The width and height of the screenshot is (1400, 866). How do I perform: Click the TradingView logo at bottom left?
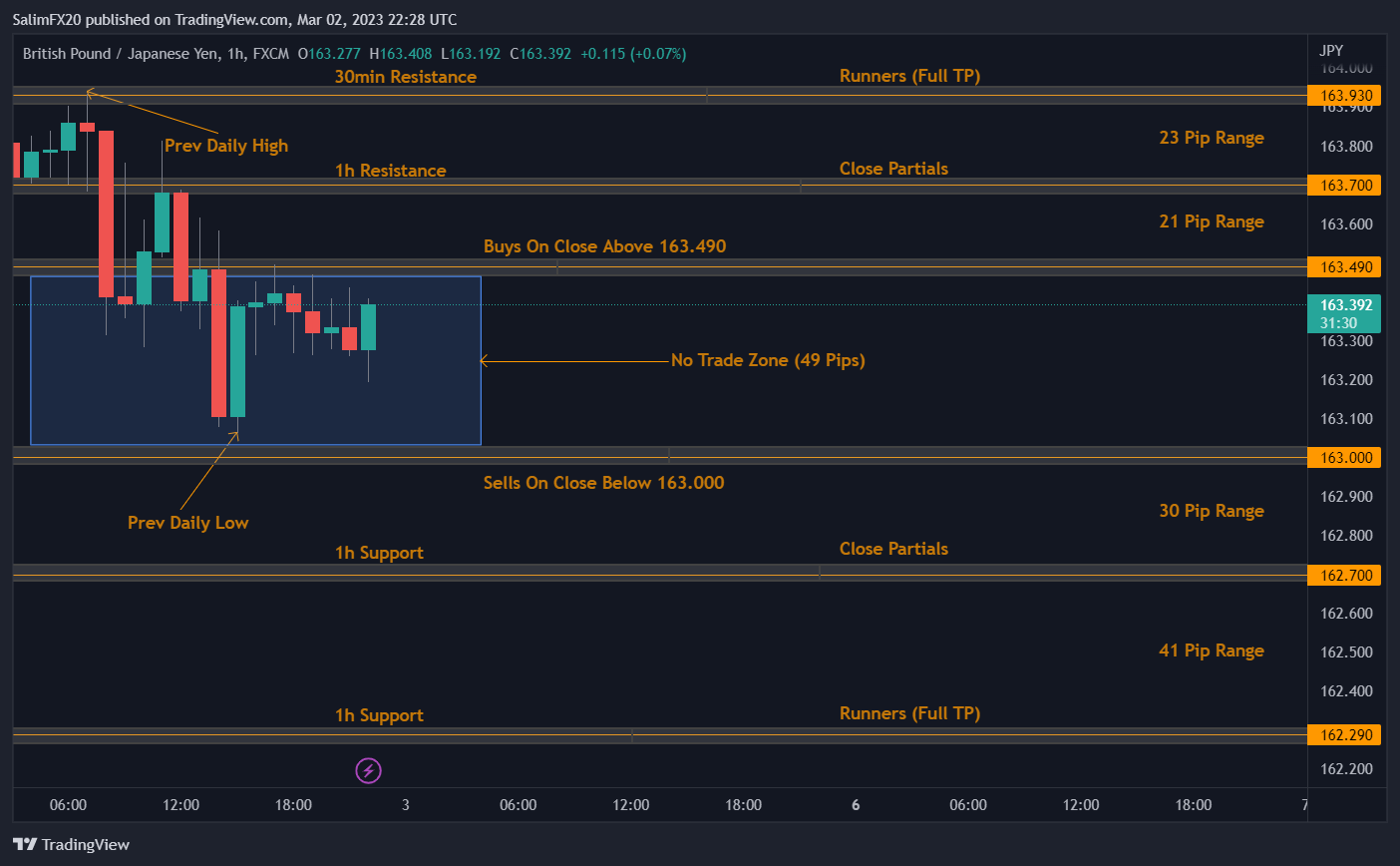71,845
